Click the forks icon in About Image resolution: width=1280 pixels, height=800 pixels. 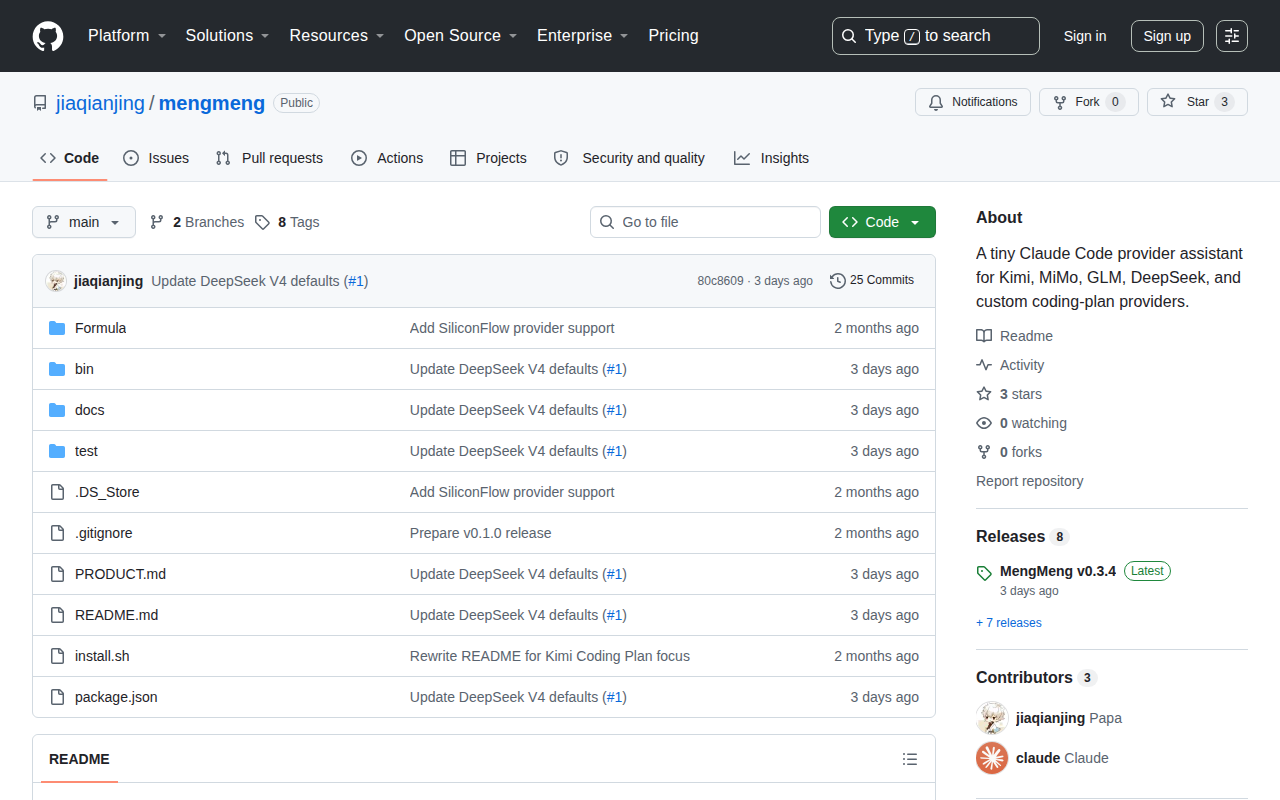(984, 452)
